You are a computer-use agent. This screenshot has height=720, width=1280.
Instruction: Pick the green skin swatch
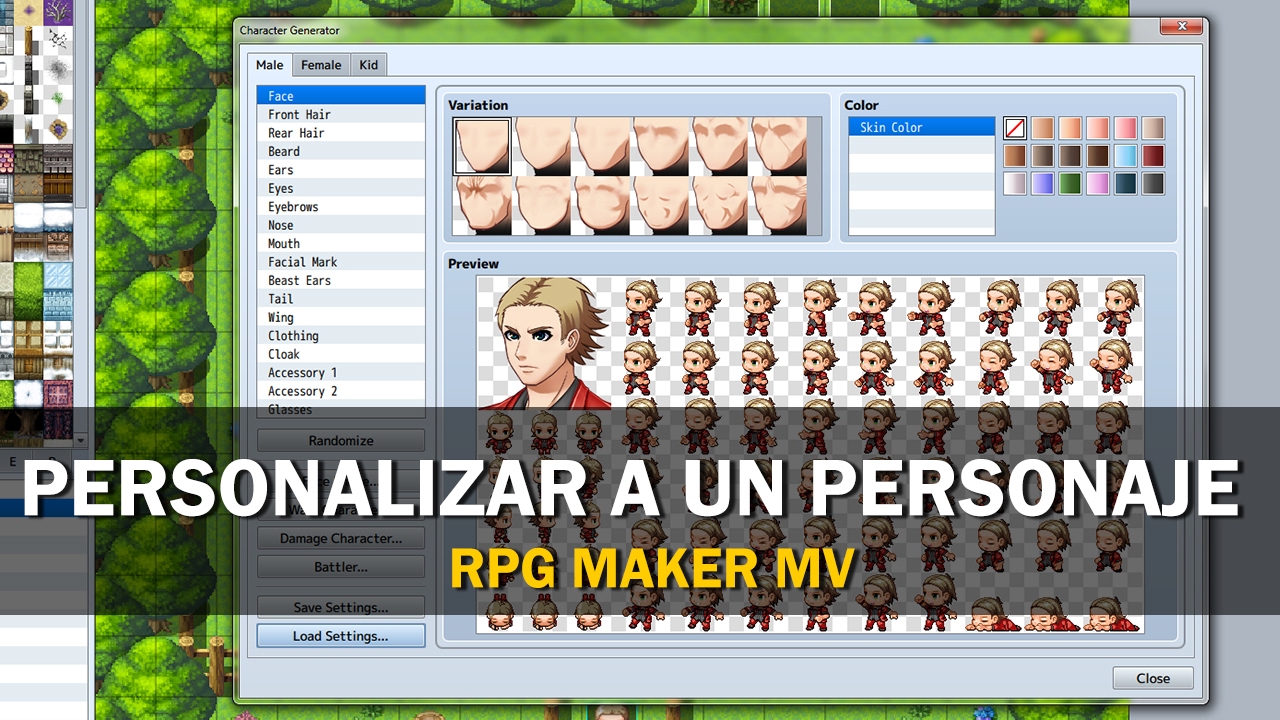[x=1071, y=184]
